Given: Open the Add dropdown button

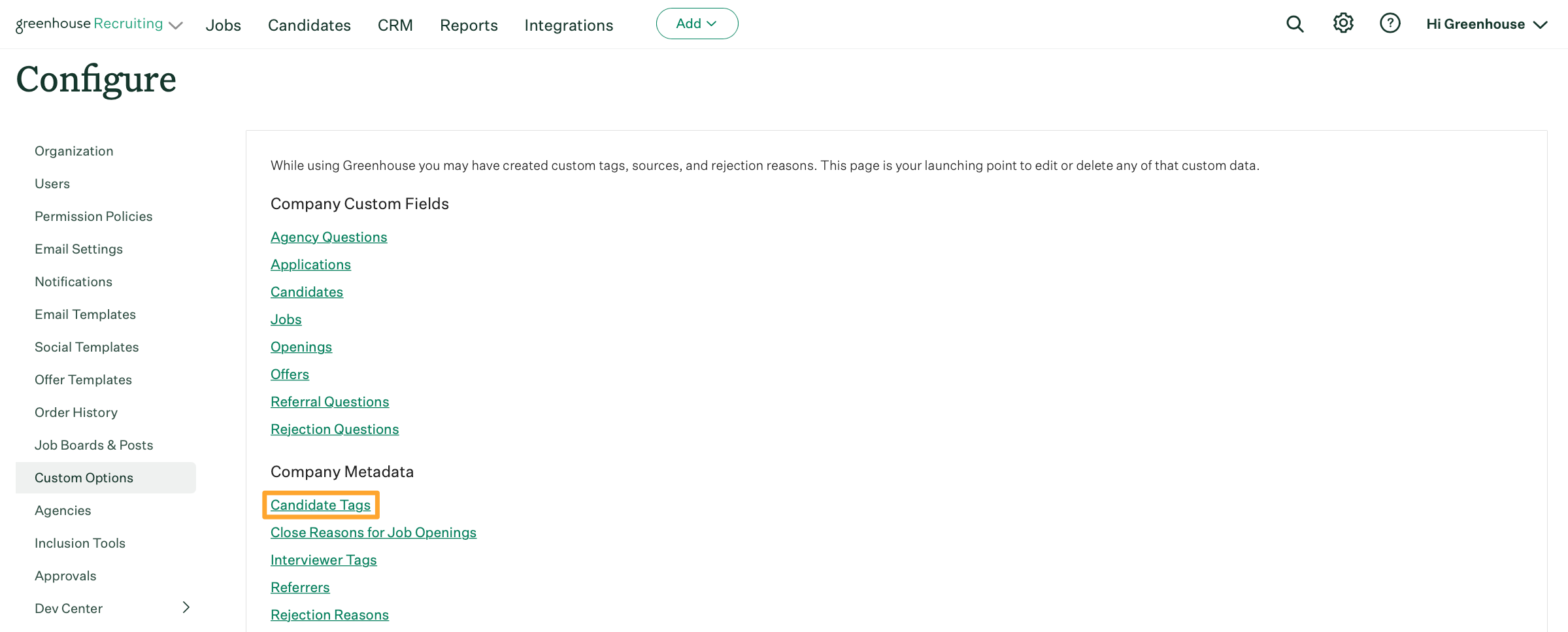Looking at the screenshot, I should click(697, 24).
